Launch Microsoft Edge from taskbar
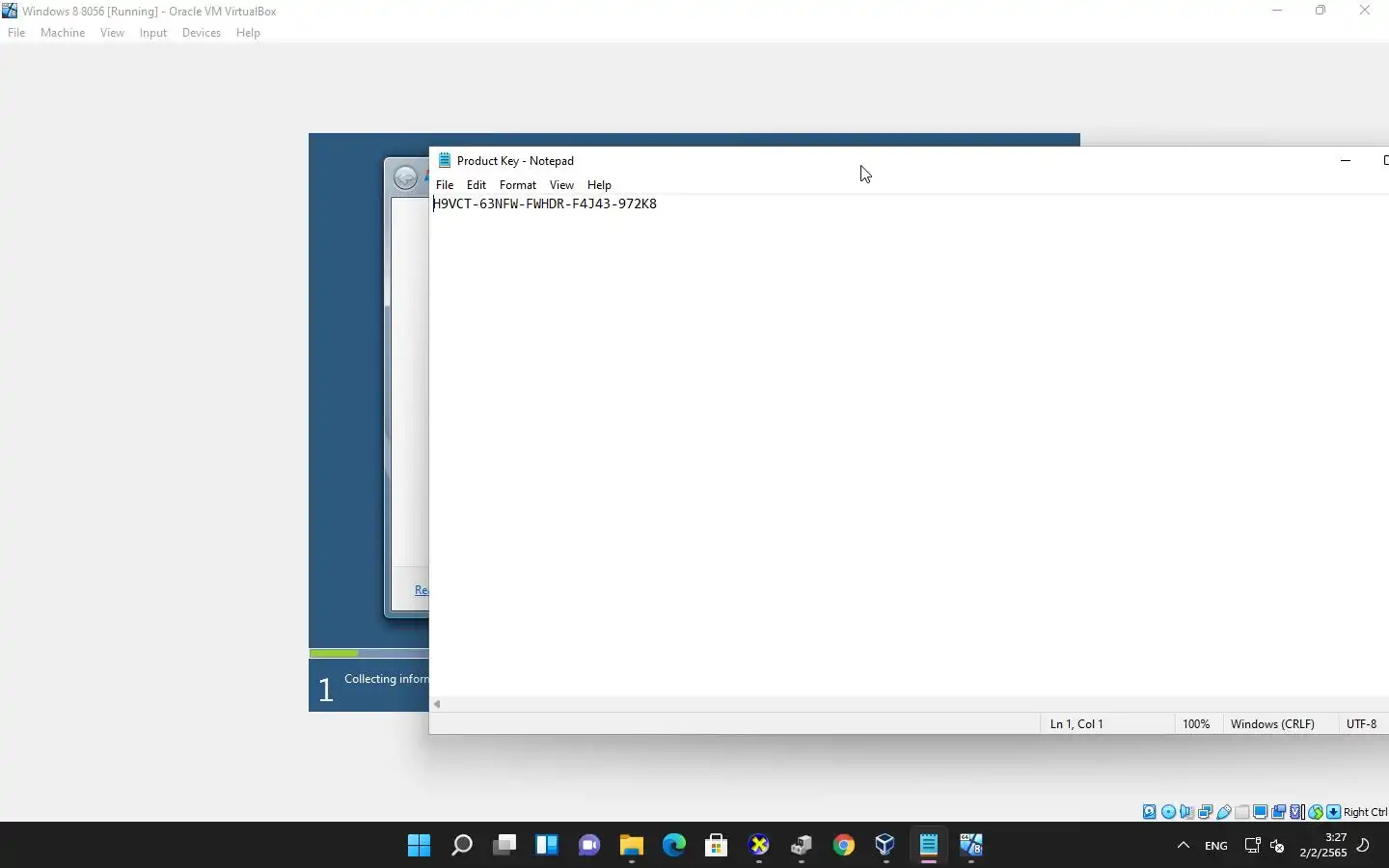This screenshot has height=868, width=1389. point(674,846)
